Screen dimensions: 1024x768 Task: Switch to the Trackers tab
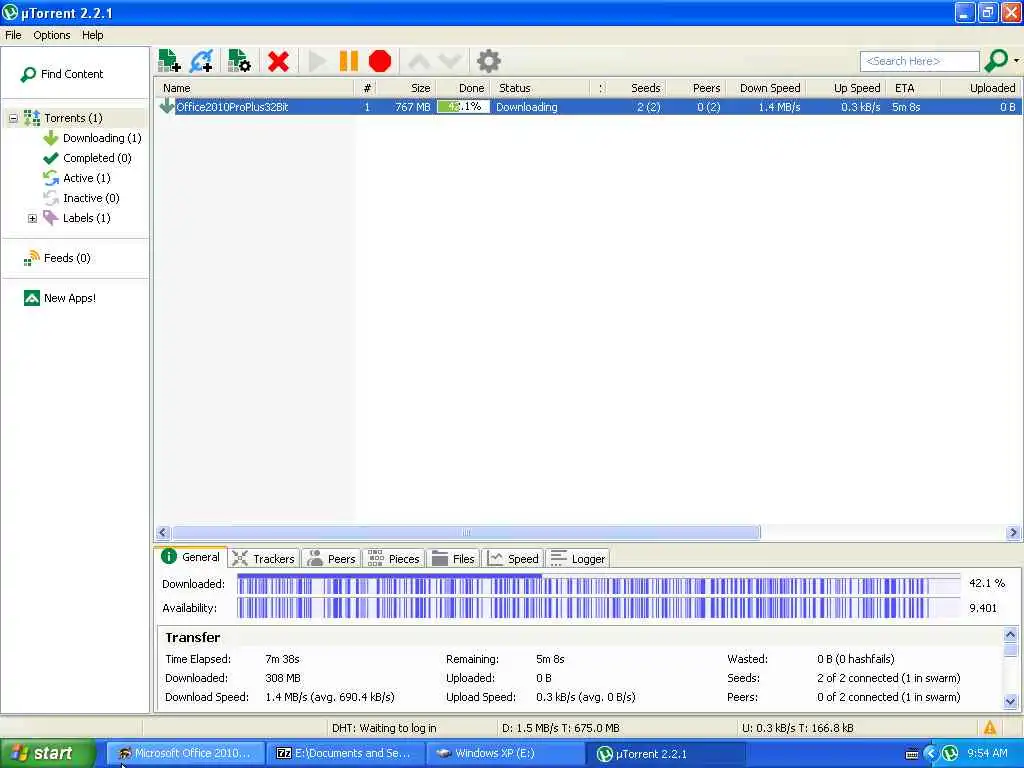point(264,559)
